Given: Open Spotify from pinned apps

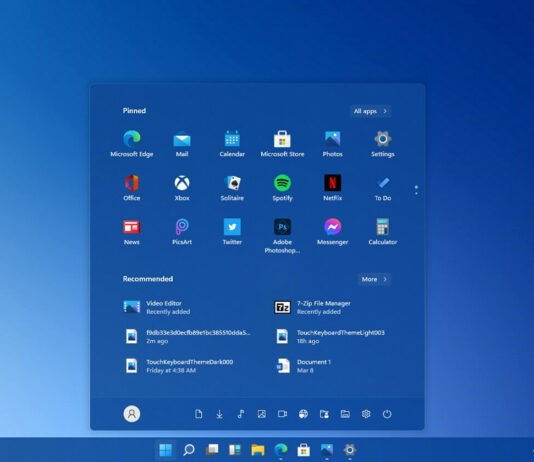Looking at the screenshot, I should coord(282,188).
